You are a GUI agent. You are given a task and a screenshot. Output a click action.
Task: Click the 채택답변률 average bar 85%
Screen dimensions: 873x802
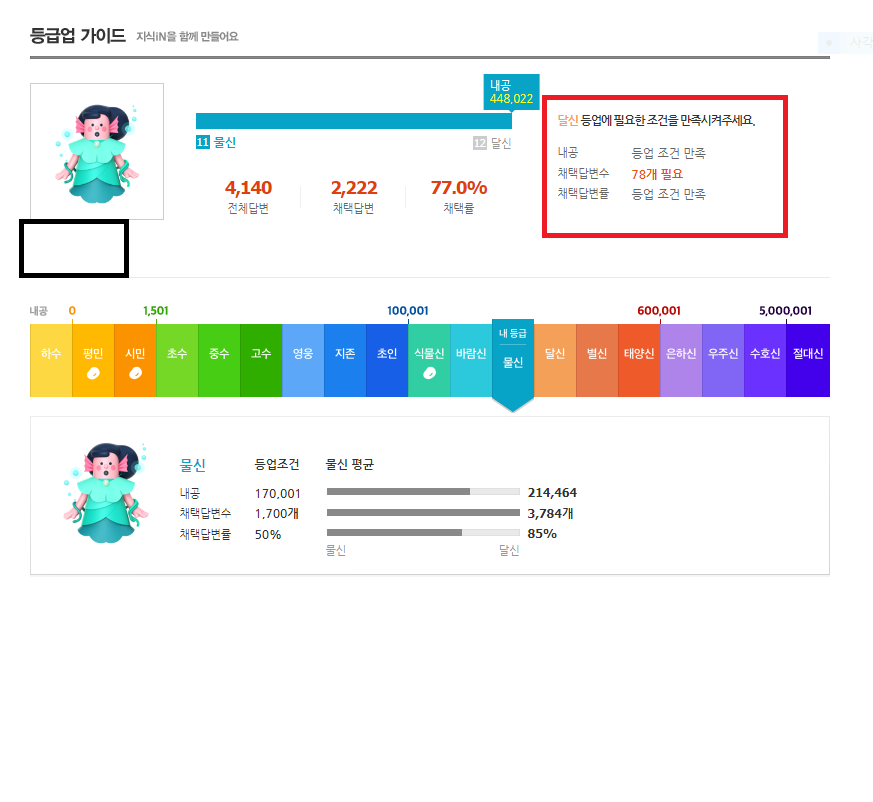click(423, 532)
